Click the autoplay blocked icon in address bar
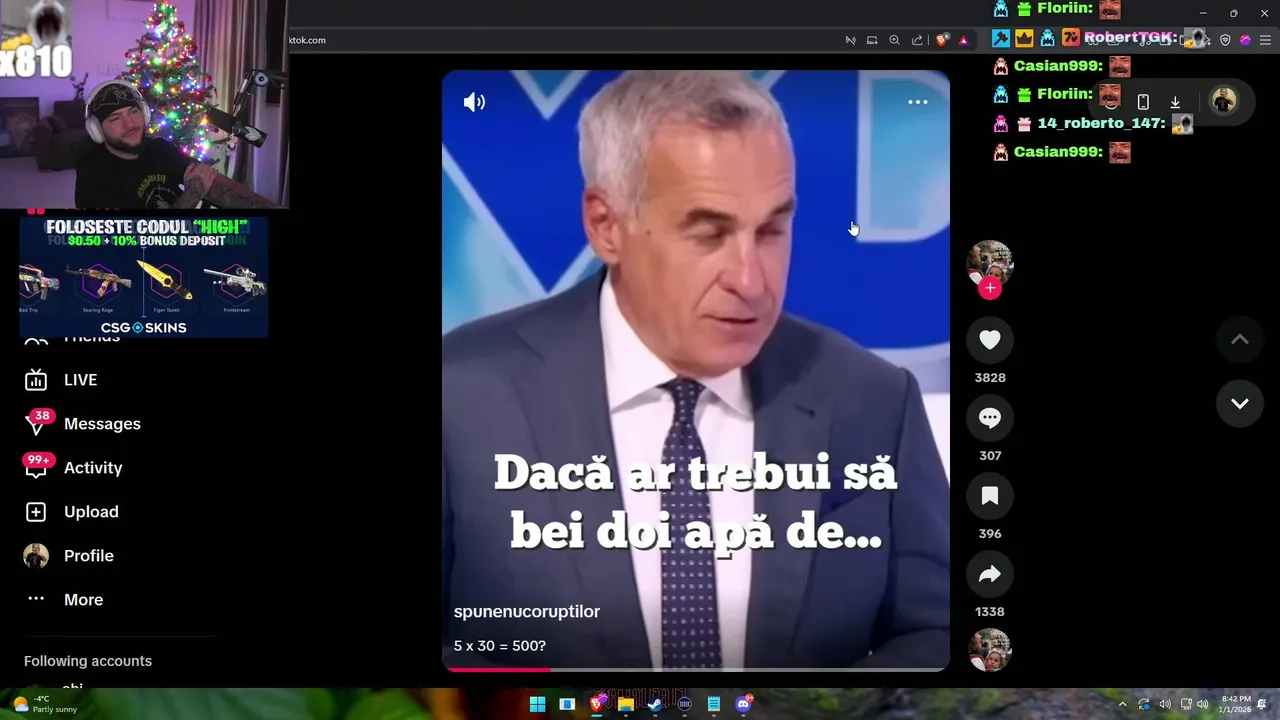The height and width of the screenshot is (720, 1280). pos(850,40)
